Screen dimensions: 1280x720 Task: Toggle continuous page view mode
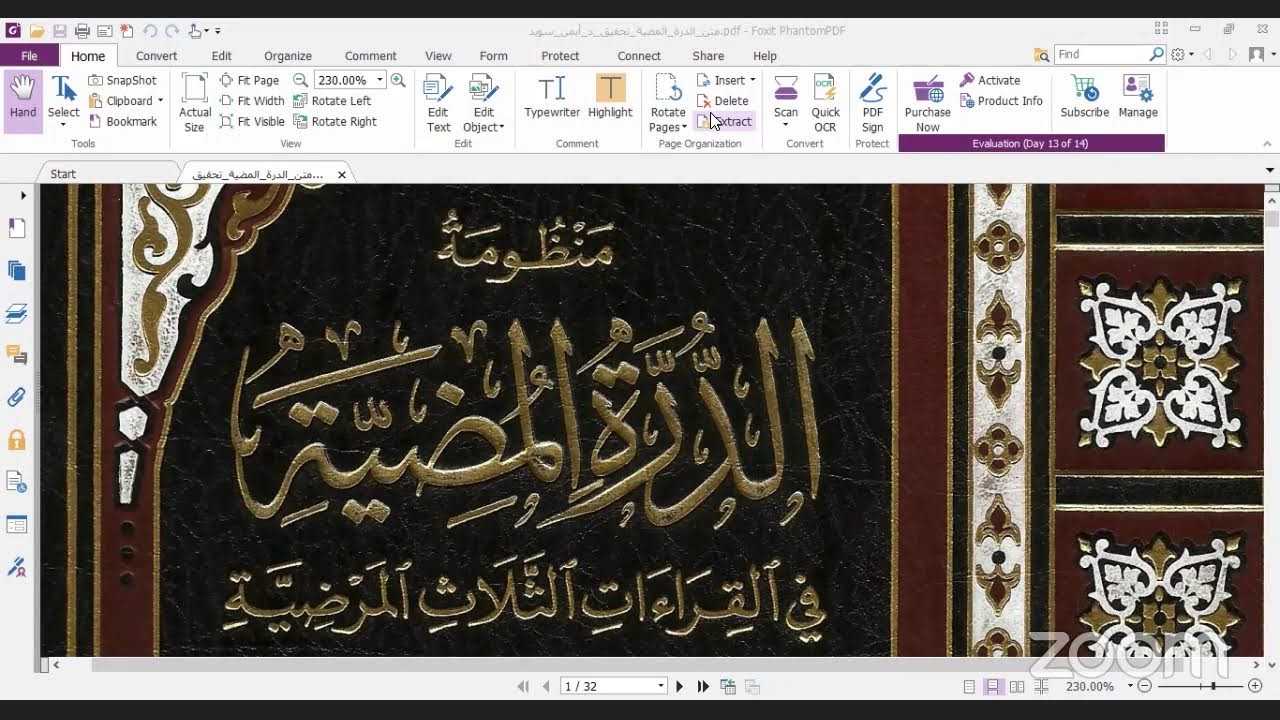pyautogui.click(x=993, y=687)
